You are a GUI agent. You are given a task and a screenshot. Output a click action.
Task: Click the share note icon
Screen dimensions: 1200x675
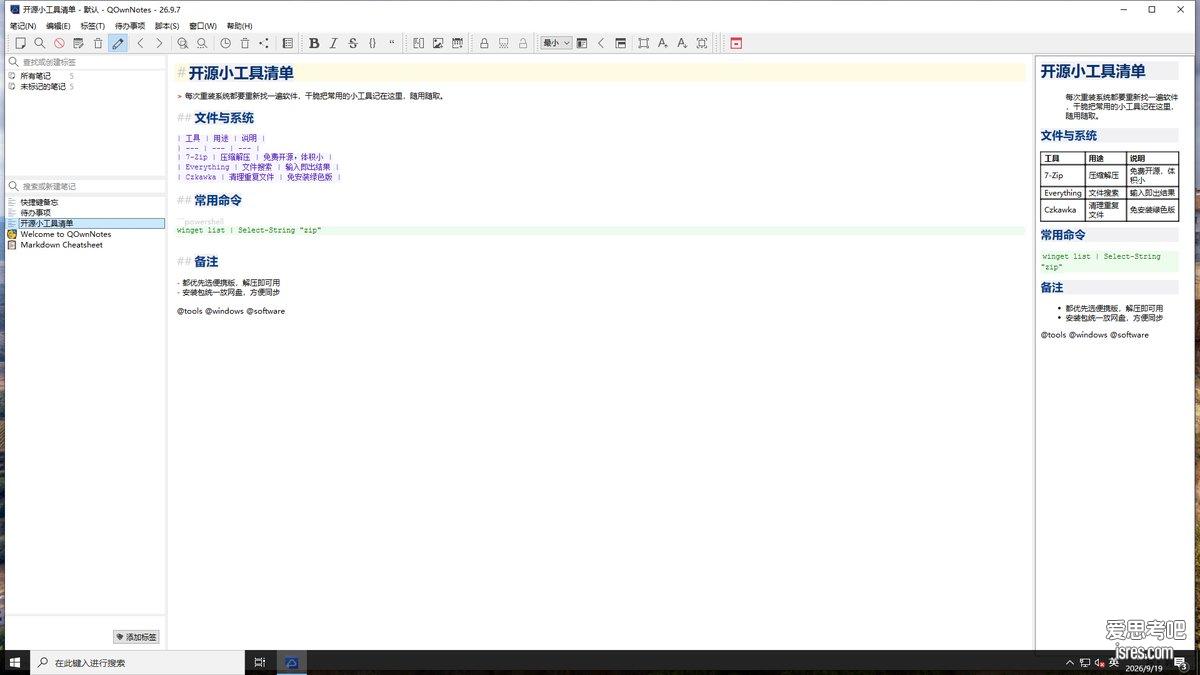[264, 43]
